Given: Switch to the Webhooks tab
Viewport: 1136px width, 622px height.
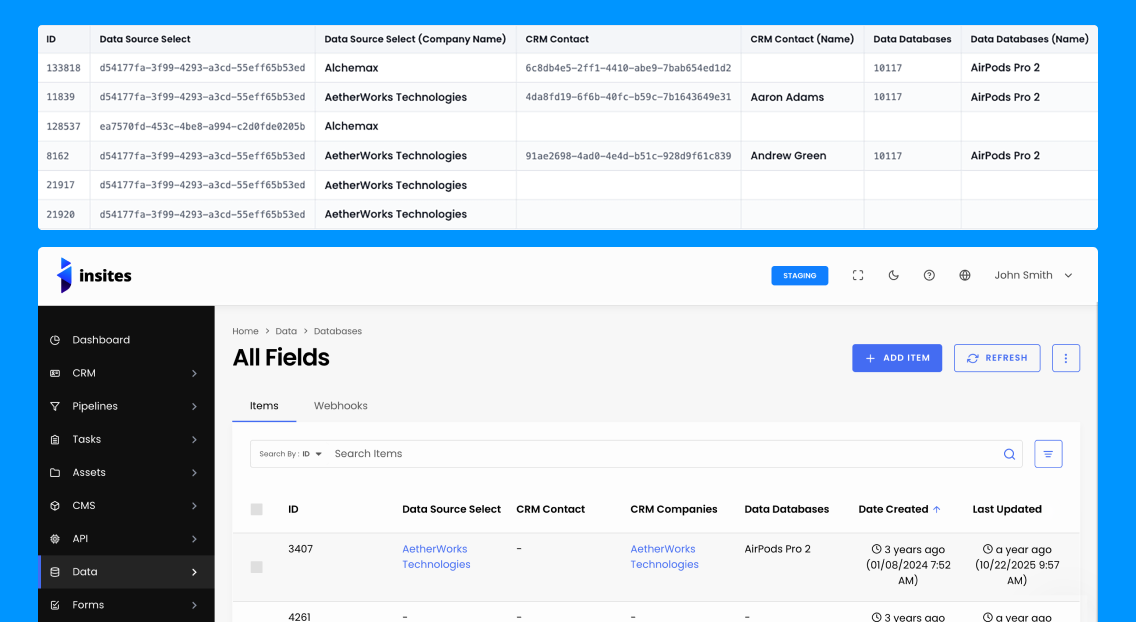Looking at the screenshot, I should click(x=341, y=405).
